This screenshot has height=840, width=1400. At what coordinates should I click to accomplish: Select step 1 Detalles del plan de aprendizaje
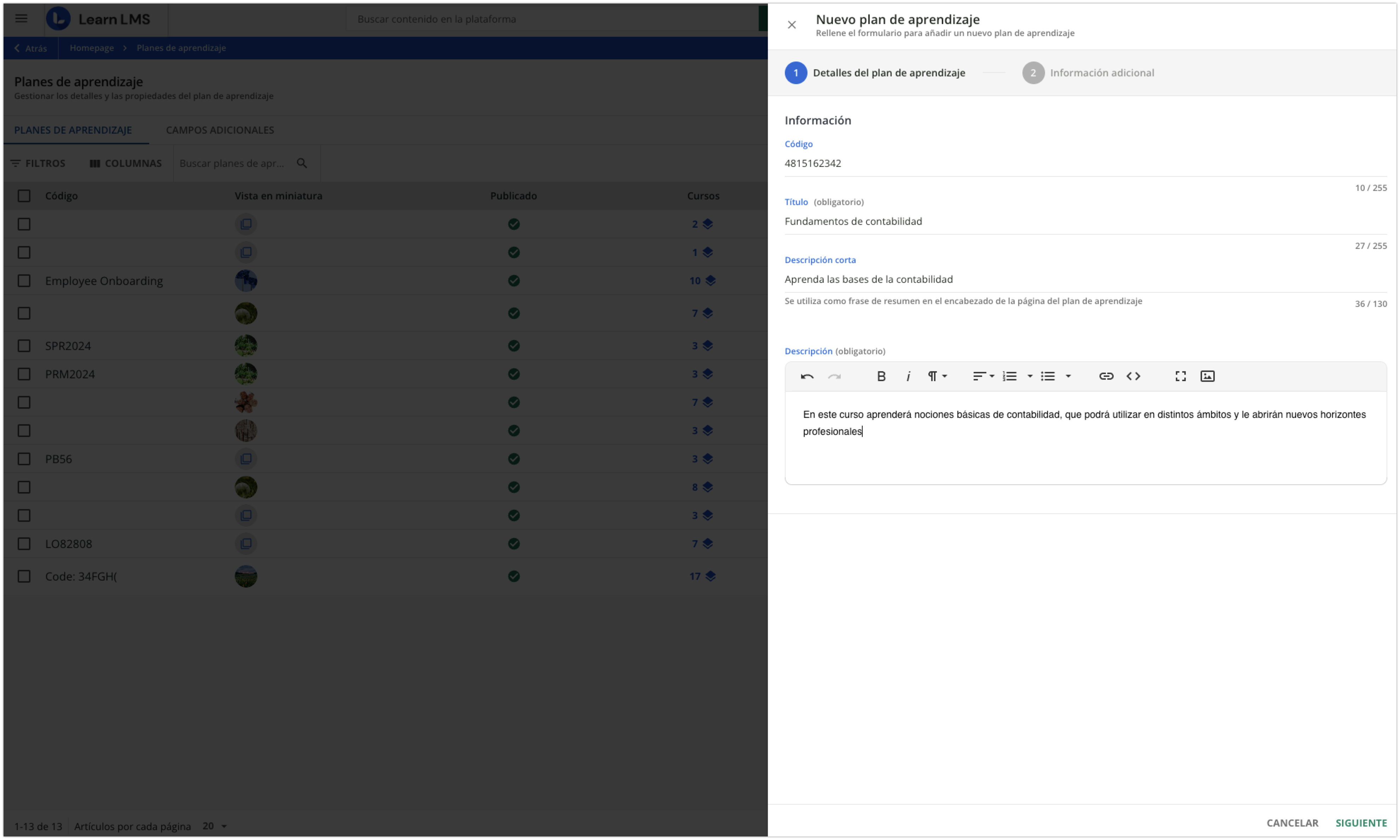[x=875, y=73]
